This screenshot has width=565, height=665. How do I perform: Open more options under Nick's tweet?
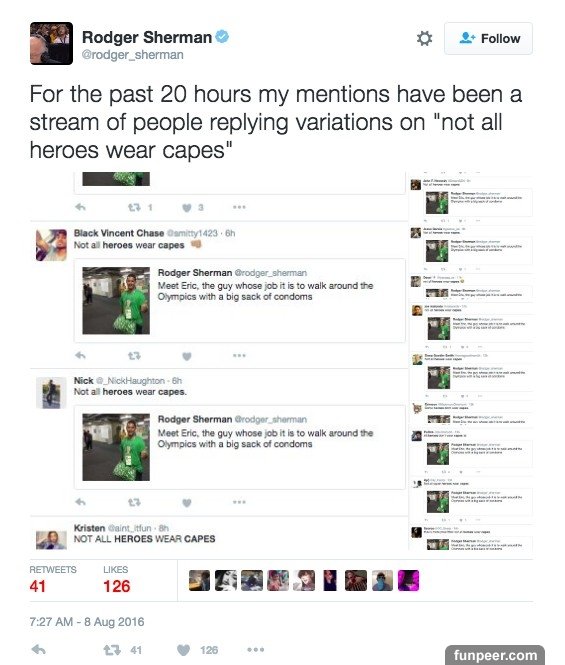pyautogui.click(x=239, y=502)
